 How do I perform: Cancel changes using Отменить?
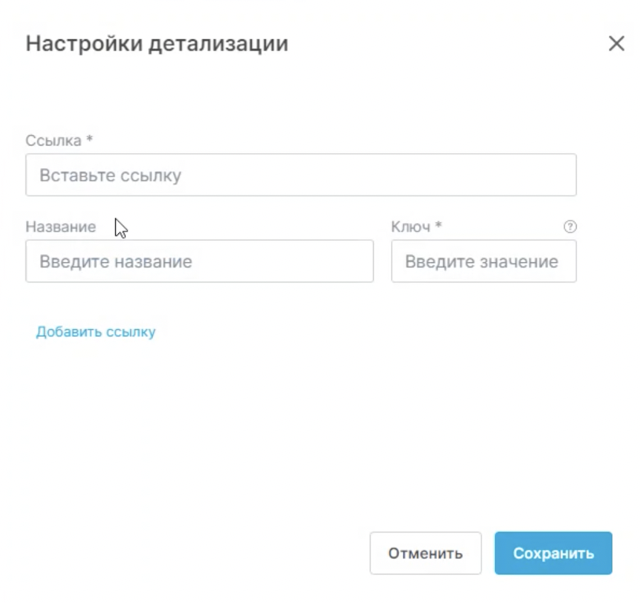click(x=425, y=553)
